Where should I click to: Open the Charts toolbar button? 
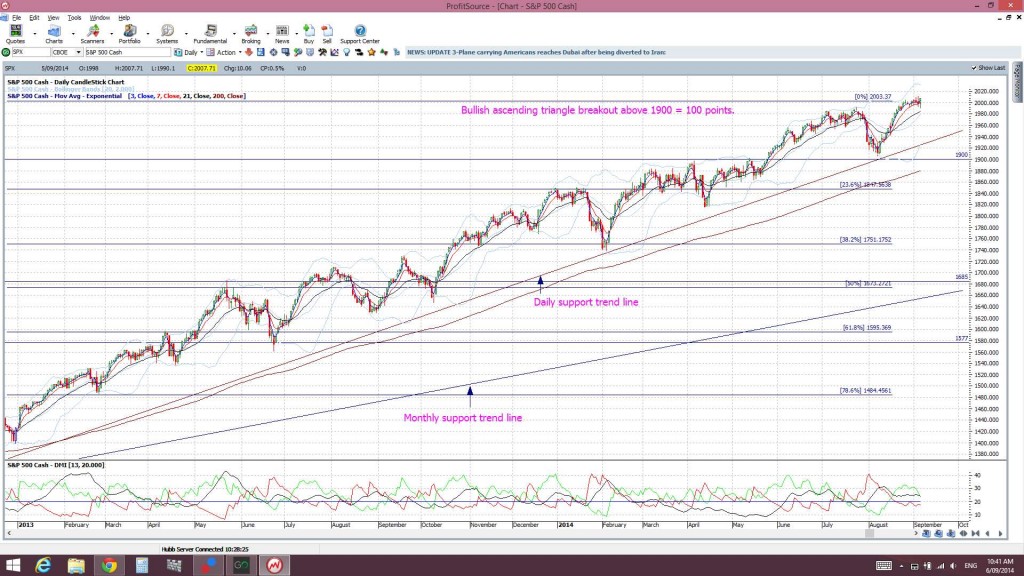coord(53,33)
